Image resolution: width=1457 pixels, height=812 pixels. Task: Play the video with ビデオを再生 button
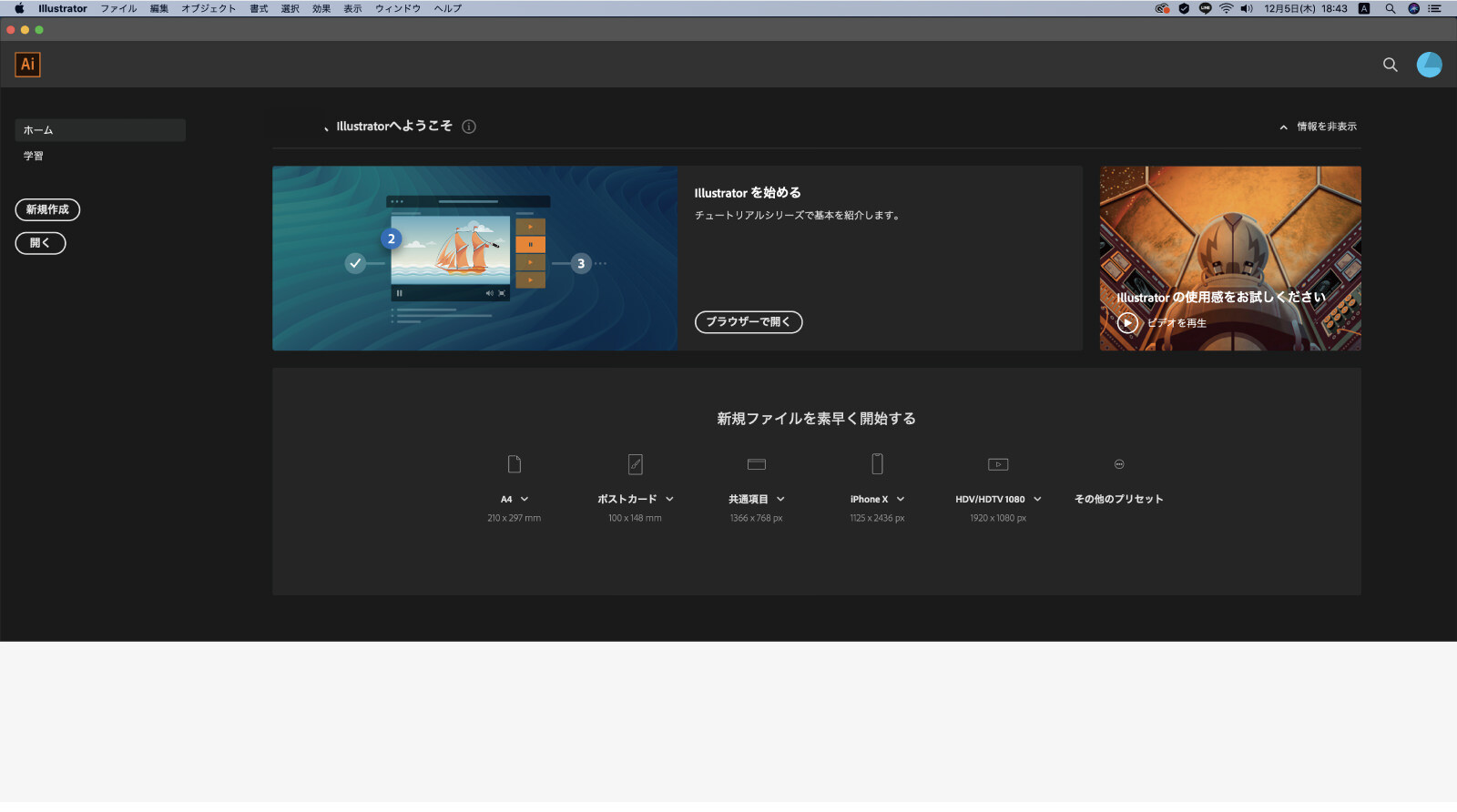1127,323
